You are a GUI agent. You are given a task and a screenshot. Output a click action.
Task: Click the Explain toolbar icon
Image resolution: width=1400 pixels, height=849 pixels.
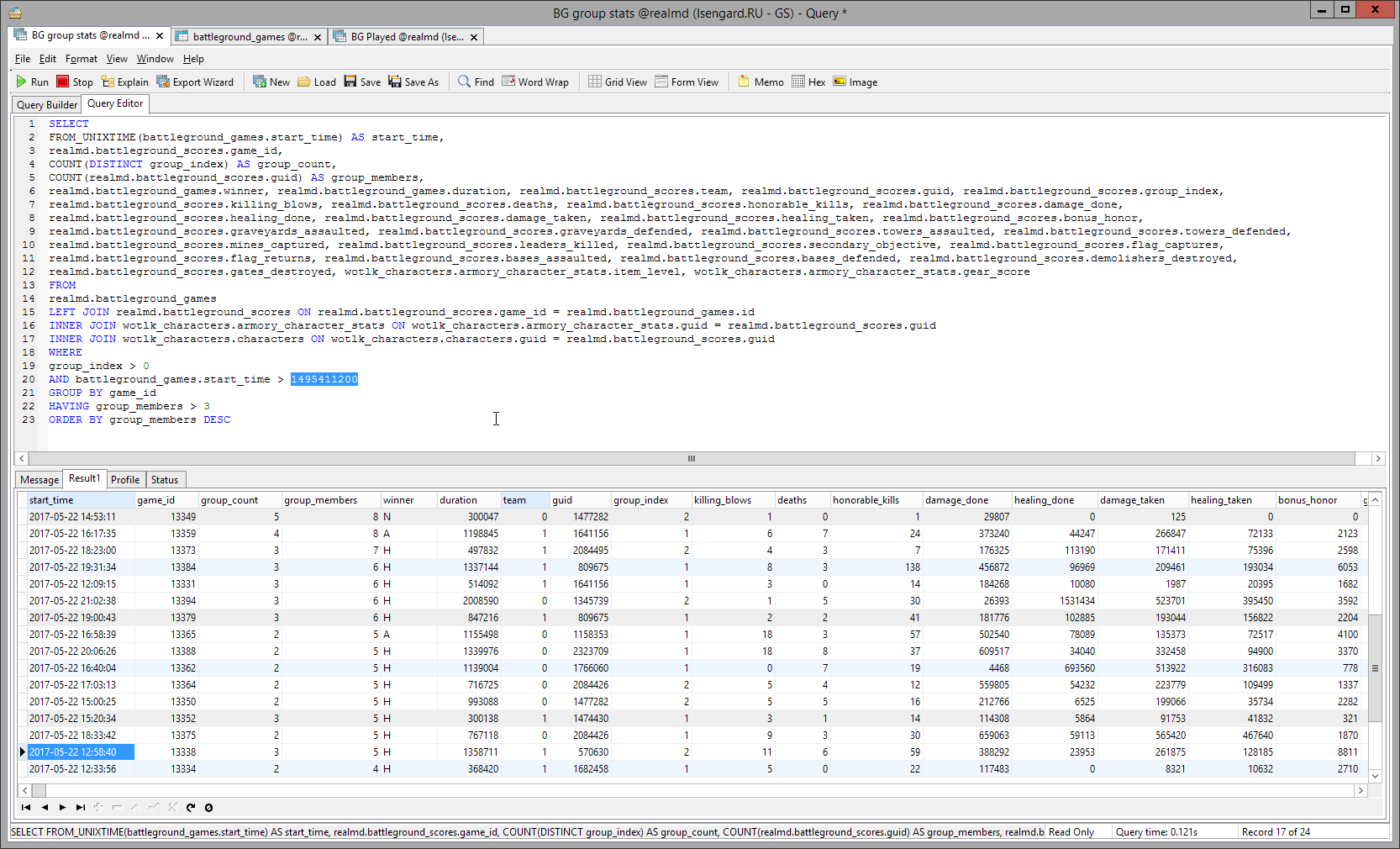pyautogui.click(x=125, y=82)
